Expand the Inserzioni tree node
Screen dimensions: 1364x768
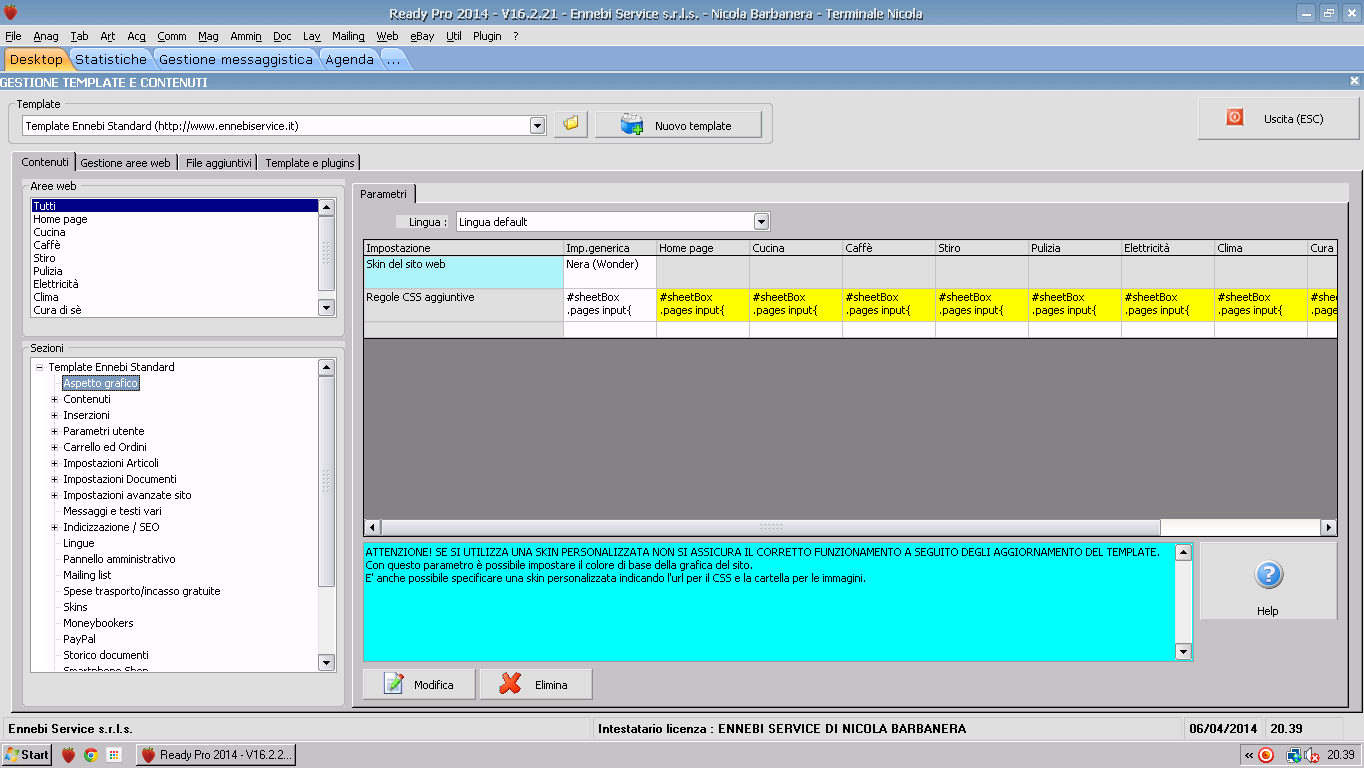(55, 415)
